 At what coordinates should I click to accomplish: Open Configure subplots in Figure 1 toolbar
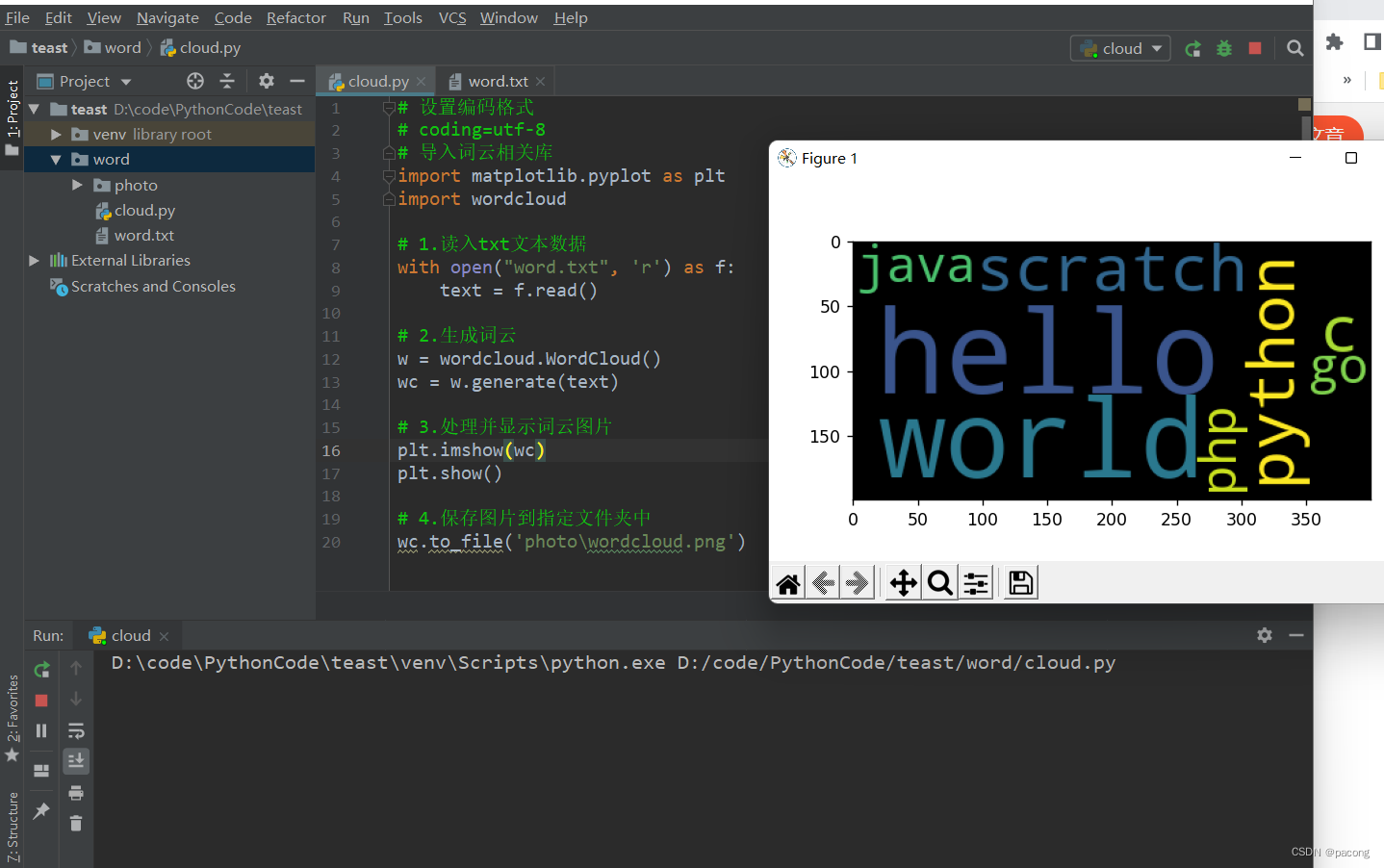click(x=976, y=583)
